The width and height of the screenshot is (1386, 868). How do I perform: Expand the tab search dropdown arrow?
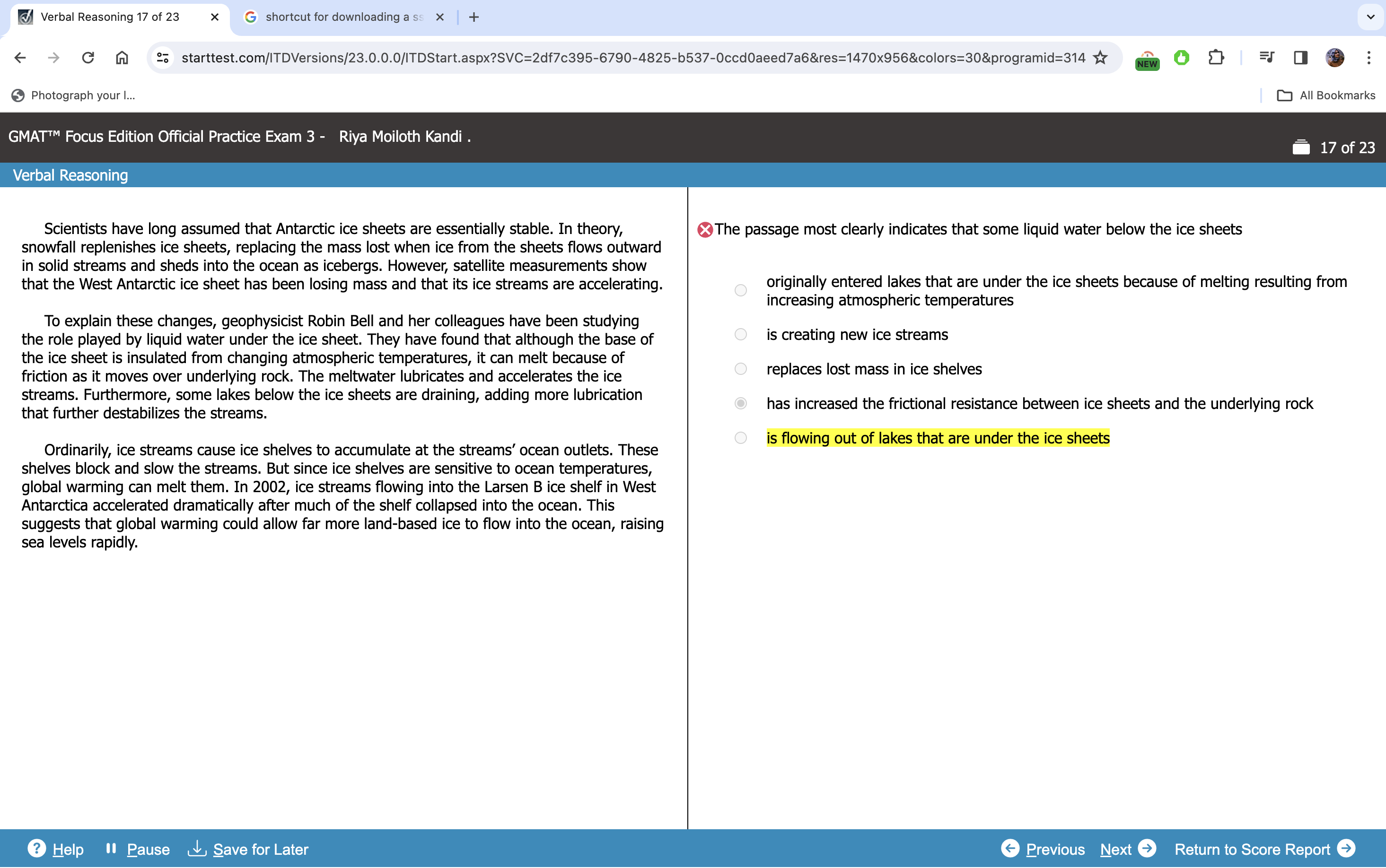tap(1370, 17)
